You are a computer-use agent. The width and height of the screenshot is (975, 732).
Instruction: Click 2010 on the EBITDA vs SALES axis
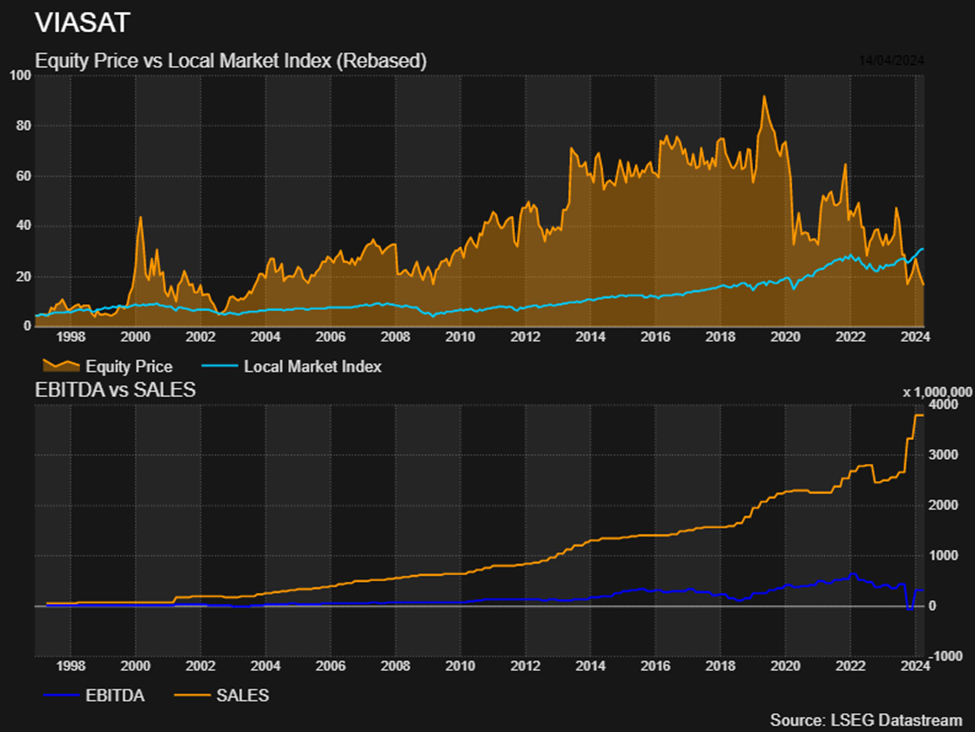point(460,666)
